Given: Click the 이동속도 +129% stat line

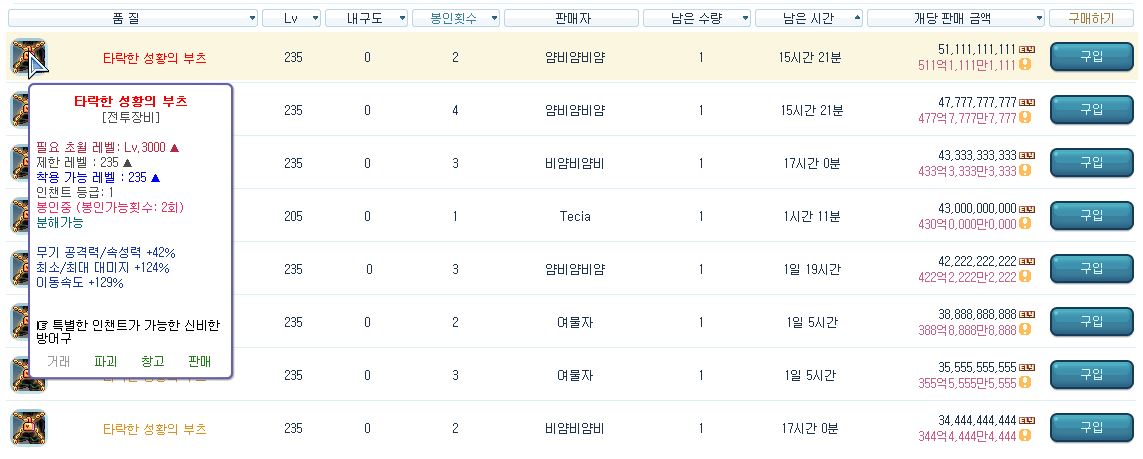Looking at the screenshot, I should point(80,282).
